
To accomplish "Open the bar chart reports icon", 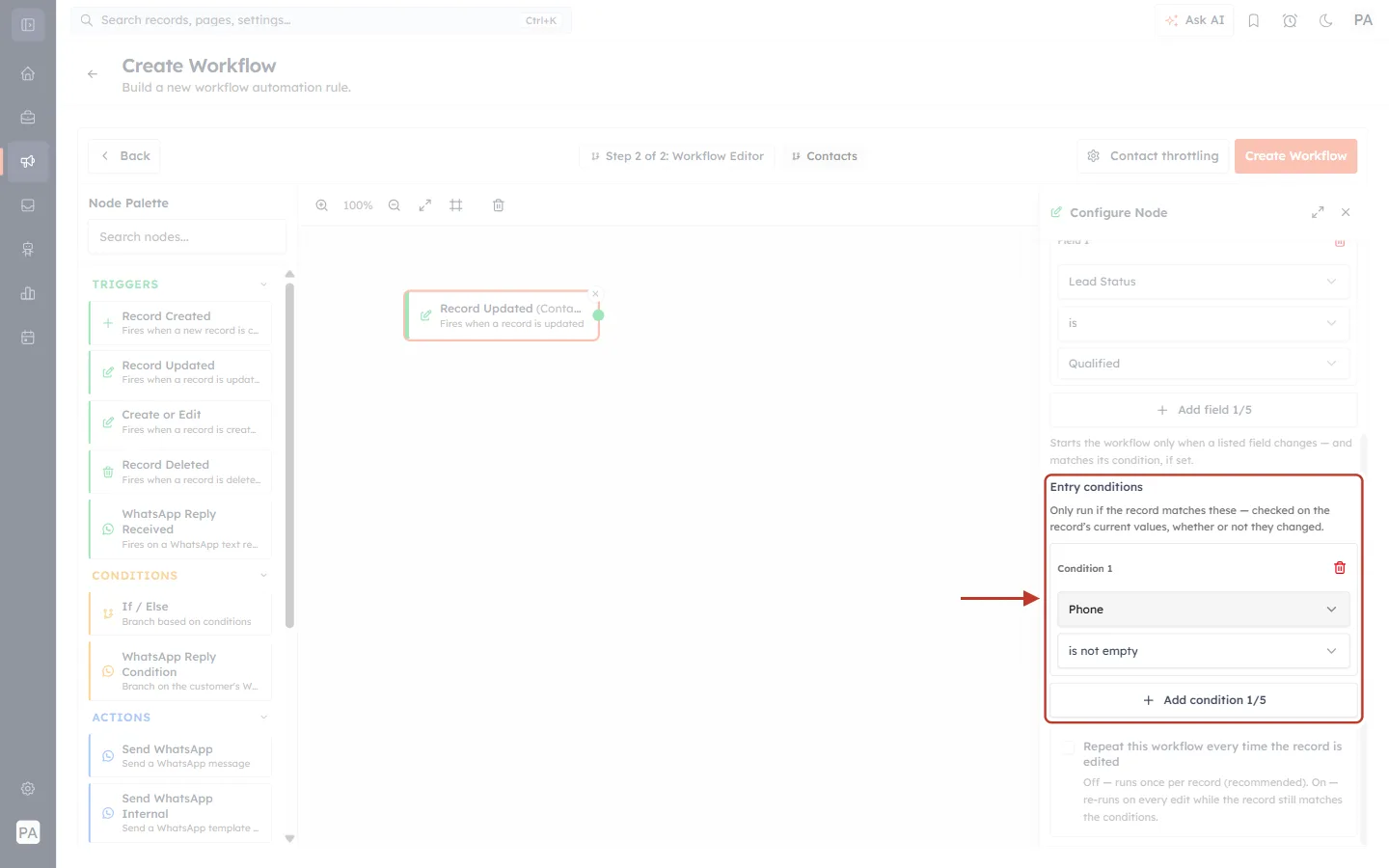I will 28,293.
